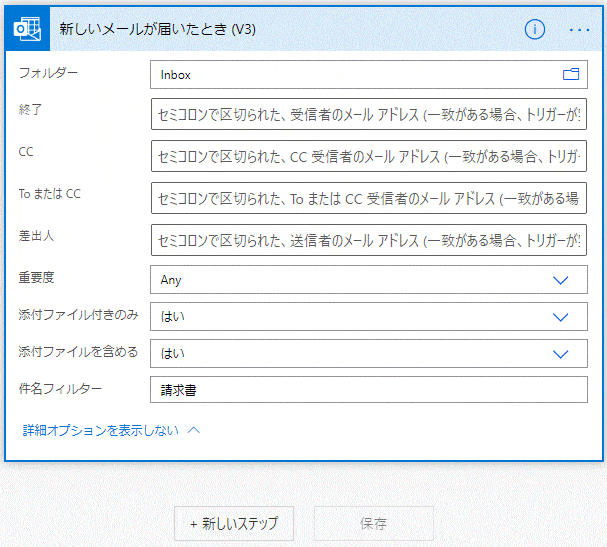
Task: Click the 件名フィルター field containing 請求書
Action: click(368, 390)
